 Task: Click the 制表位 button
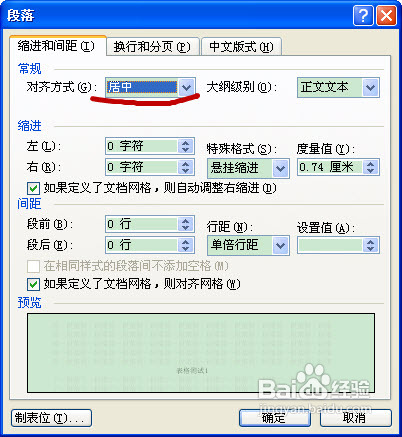click(x=51, y=418)
